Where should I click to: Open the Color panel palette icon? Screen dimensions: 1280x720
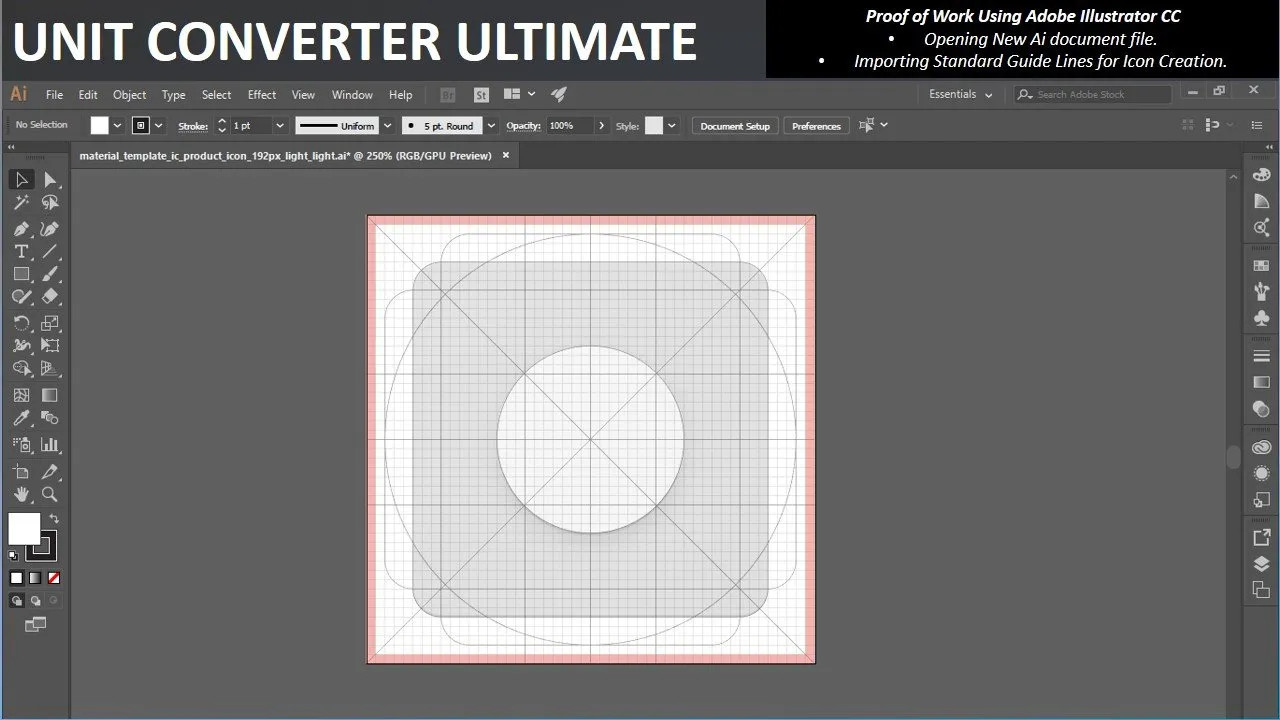pyautogui.click(x=1261, y=175)
